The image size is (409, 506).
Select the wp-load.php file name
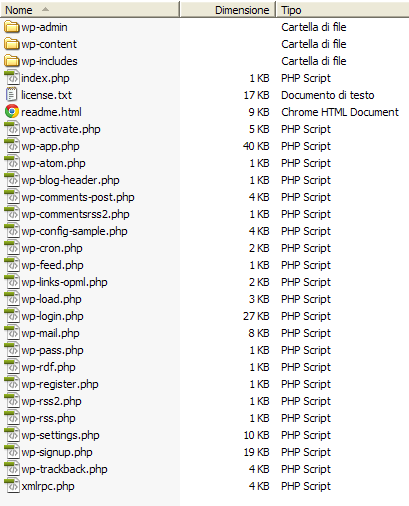[x=51, y=299]
